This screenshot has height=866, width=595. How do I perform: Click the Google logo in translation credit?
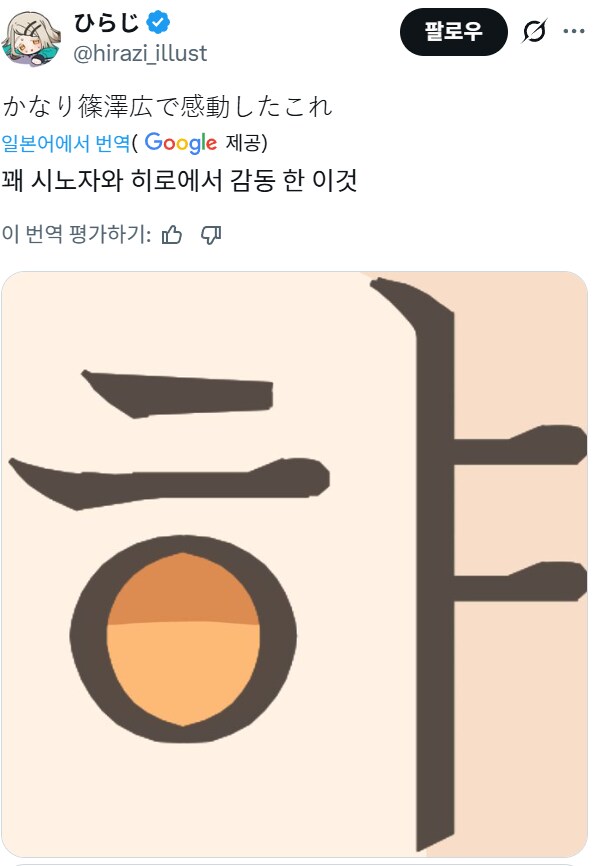(x=181, y=143)
